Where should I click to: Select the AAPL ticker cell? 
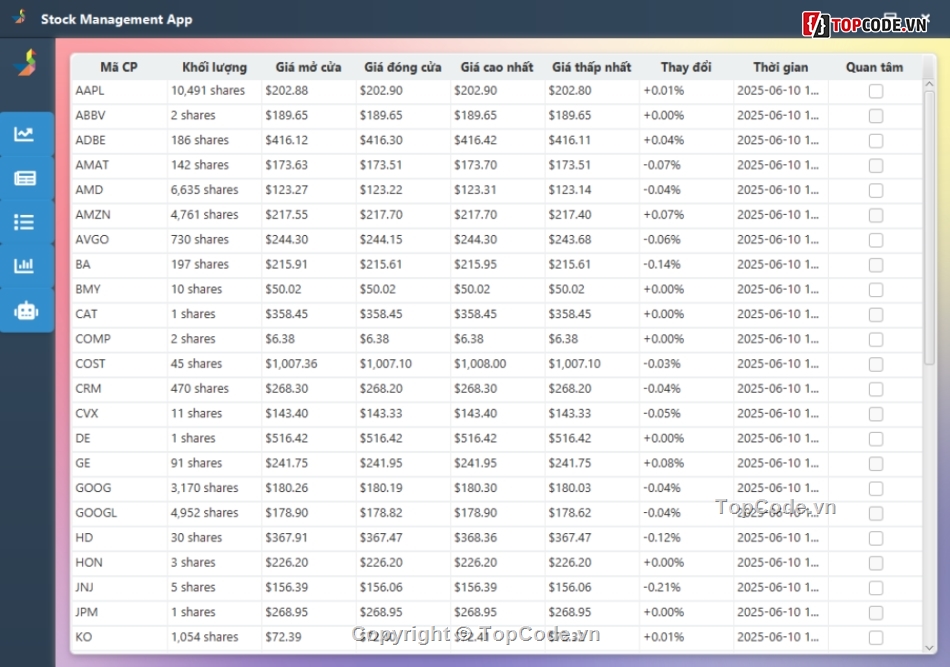(x=119, y=91)
